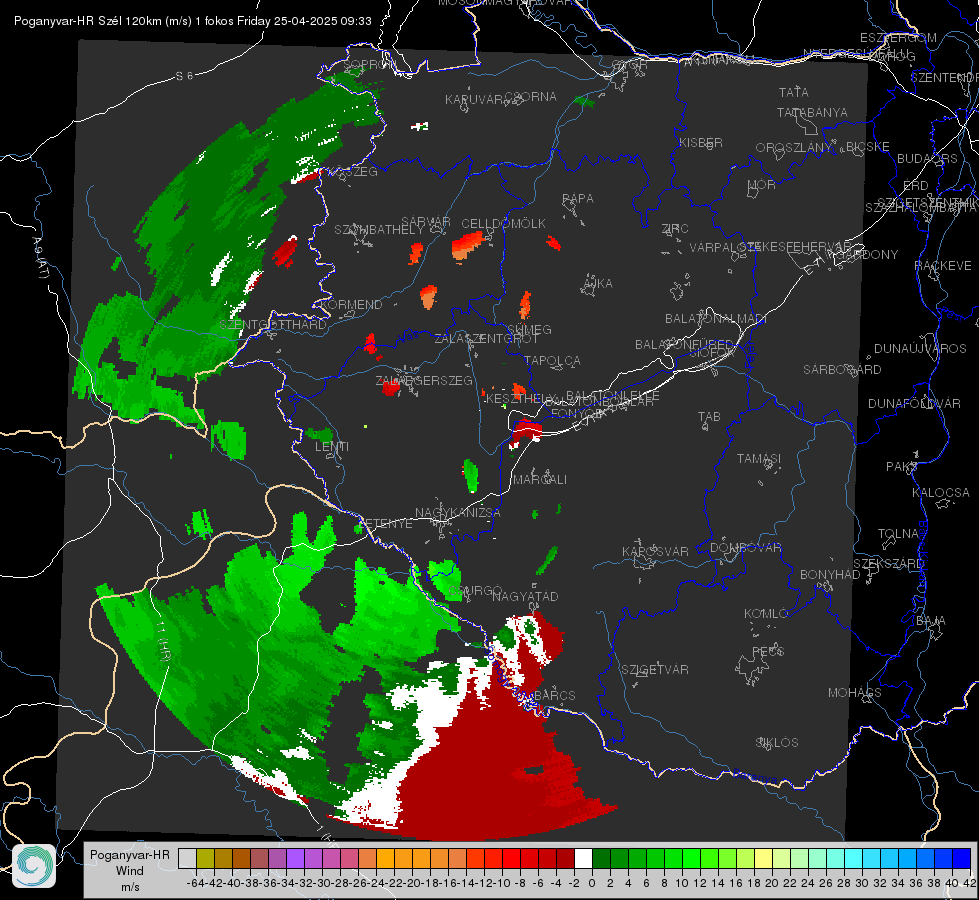Click the DOMBÓVÁR city label
The height and width of the screenshot is (900, 979).
(745, 548)
